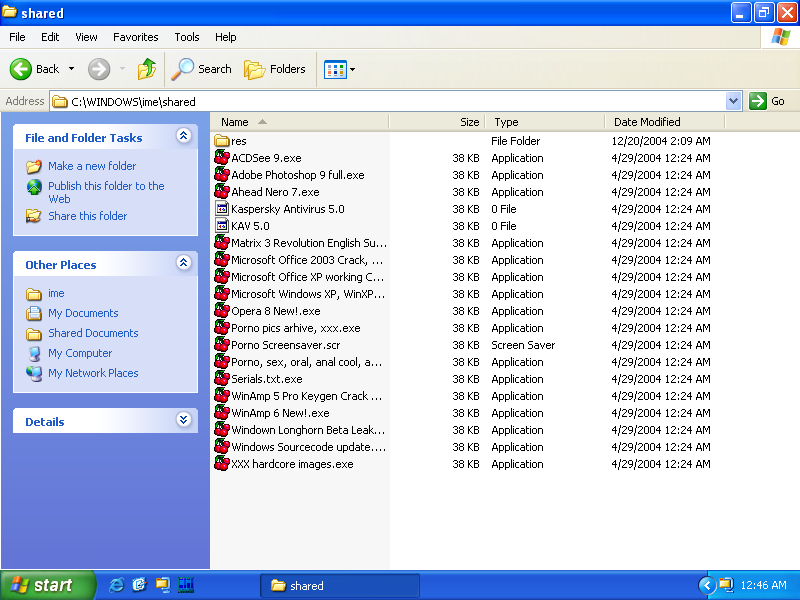Select Kaspersky Antivirus 5.0 file icon
The height and width of the screenshot is (600, 800).
[x=222, y=208]
